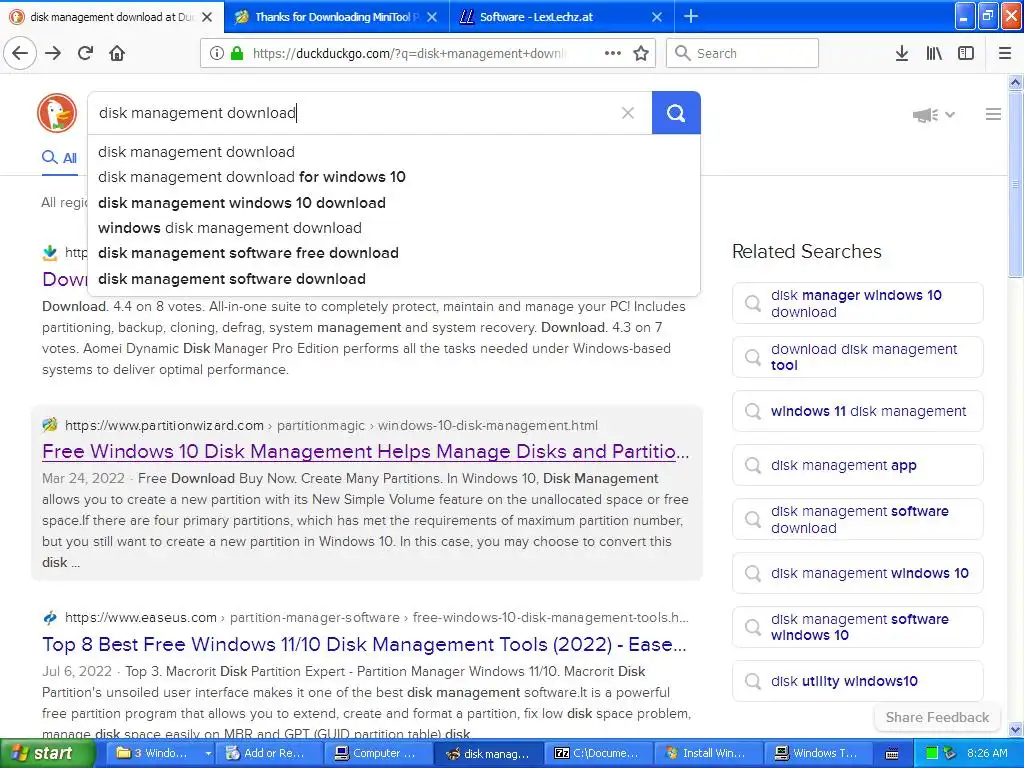Click the green padlock security icon
This screenshot has width=1024, height=768.
click(x=237, y=54)
